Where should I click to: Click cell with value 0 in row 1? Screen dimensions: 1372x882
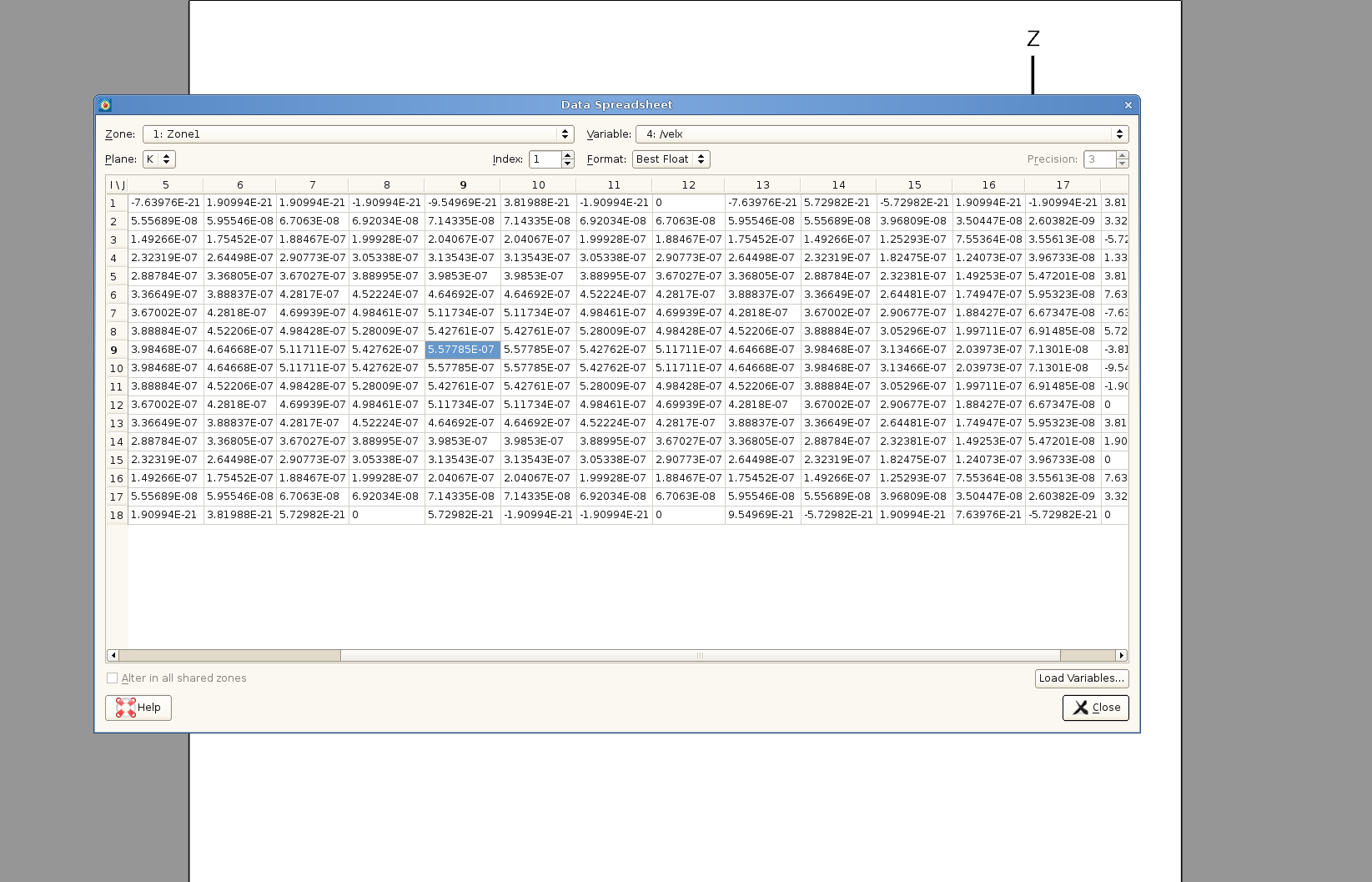(687, 203)
